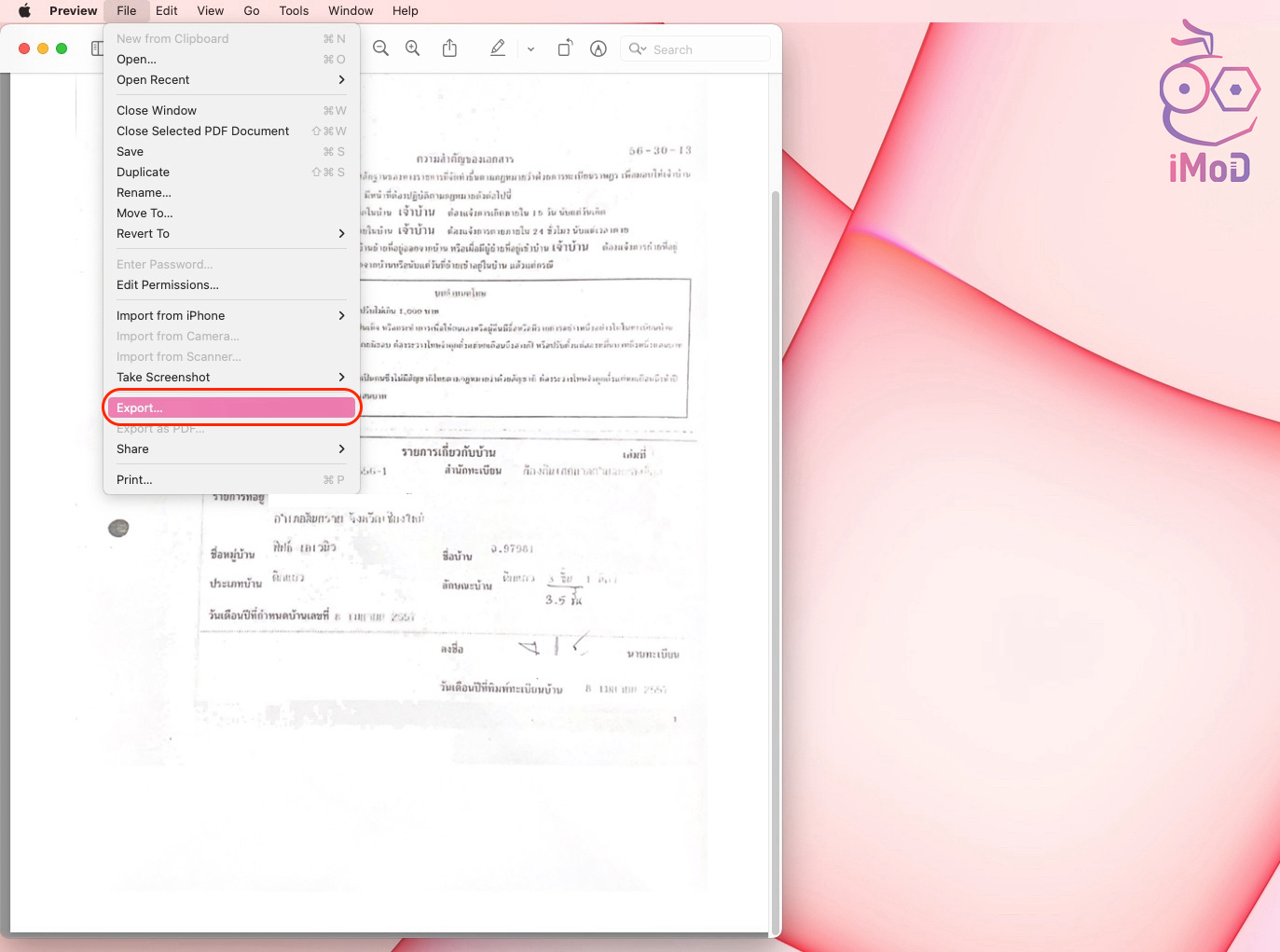This screenshot has height=952, width=1280.
Task: Open the Tools menu
Action: [294, 11]
